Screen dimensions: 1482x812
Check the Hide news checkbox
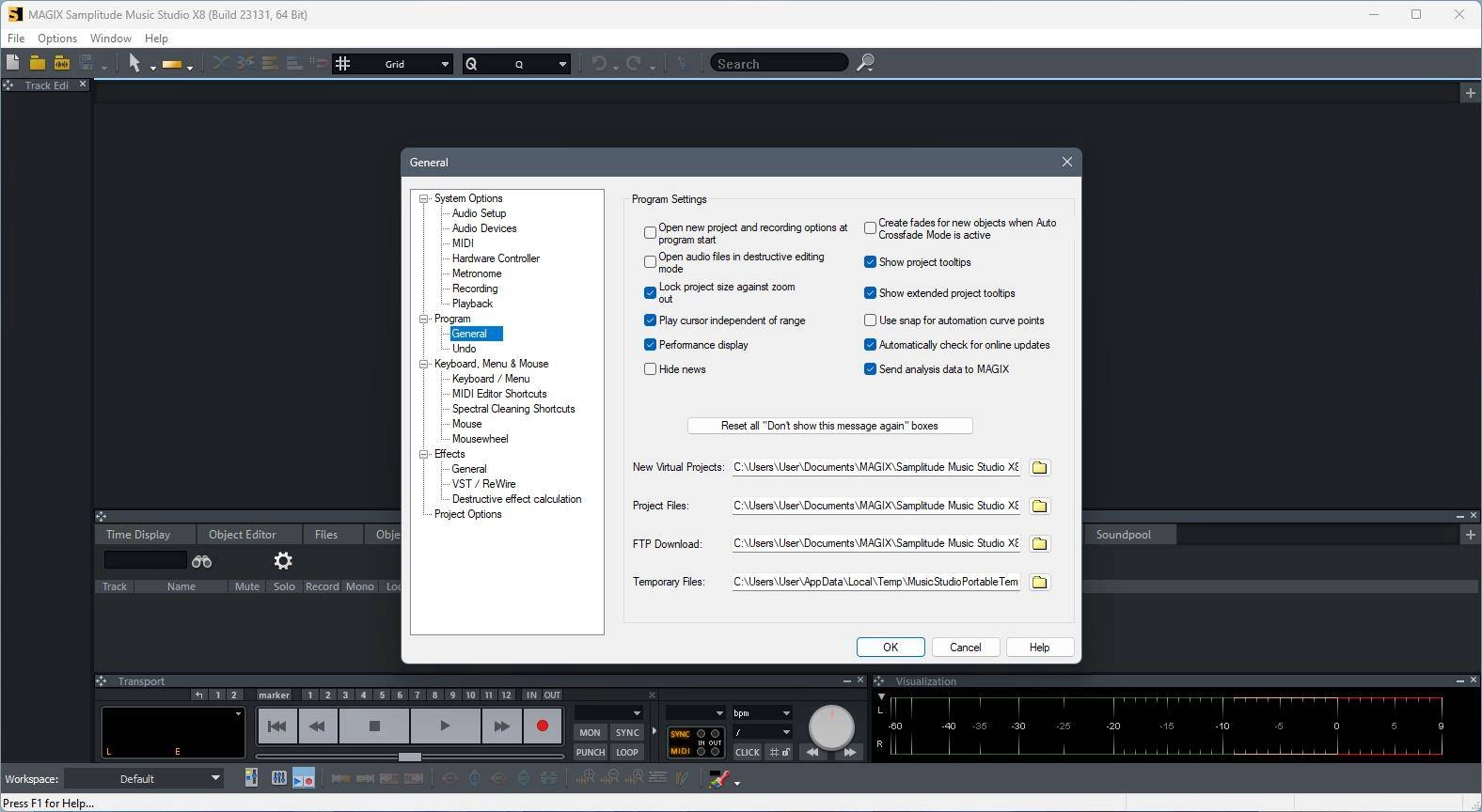point(650,369)
